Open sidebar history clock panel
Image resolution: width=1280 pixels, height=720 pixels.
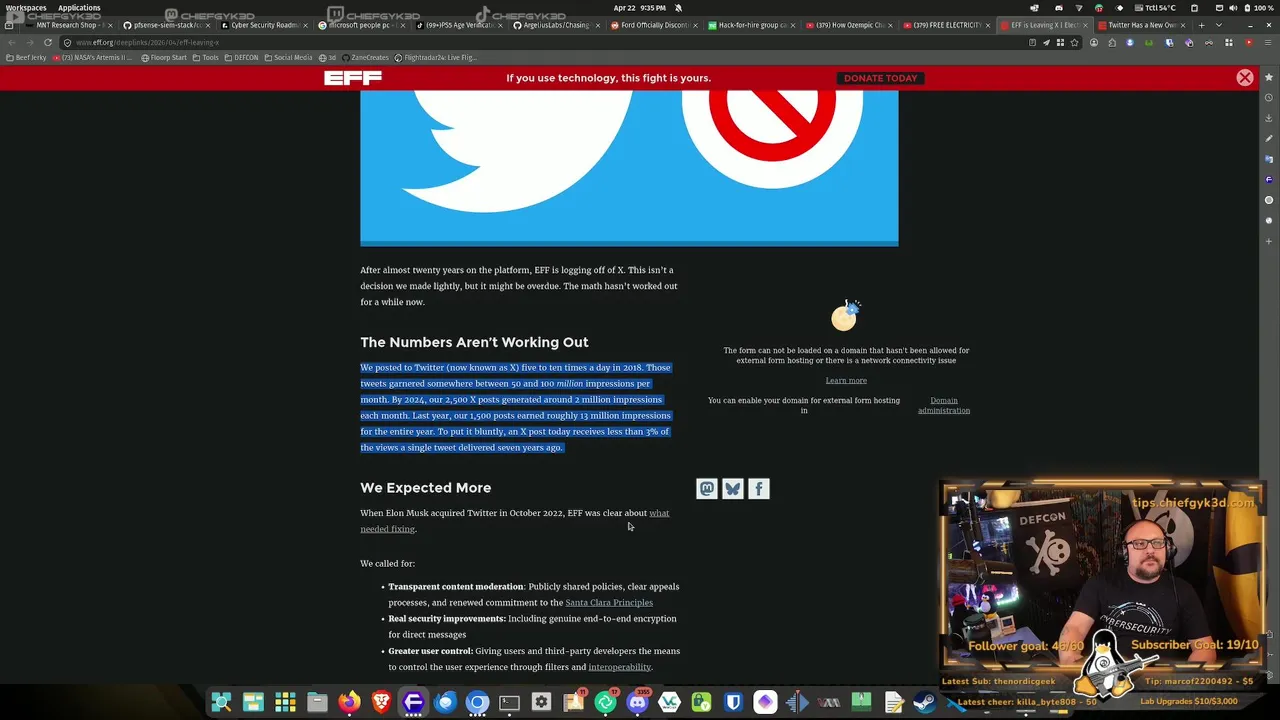1269,98
